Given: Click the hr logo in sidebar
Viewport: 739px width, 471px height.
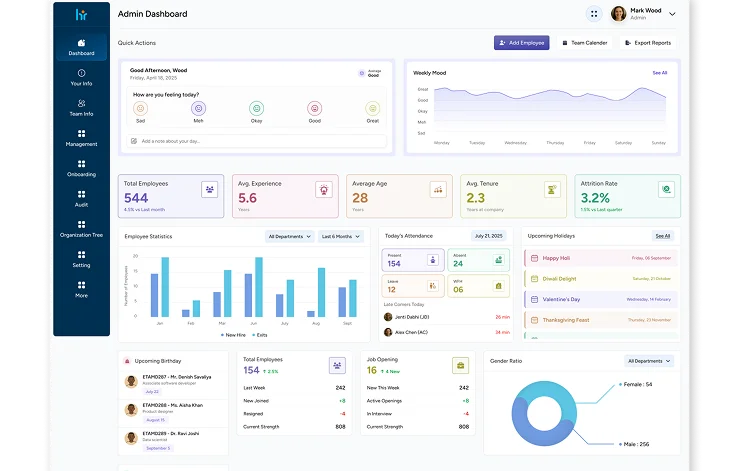Looking at the screenshot, I should click(x=81, y=15).
